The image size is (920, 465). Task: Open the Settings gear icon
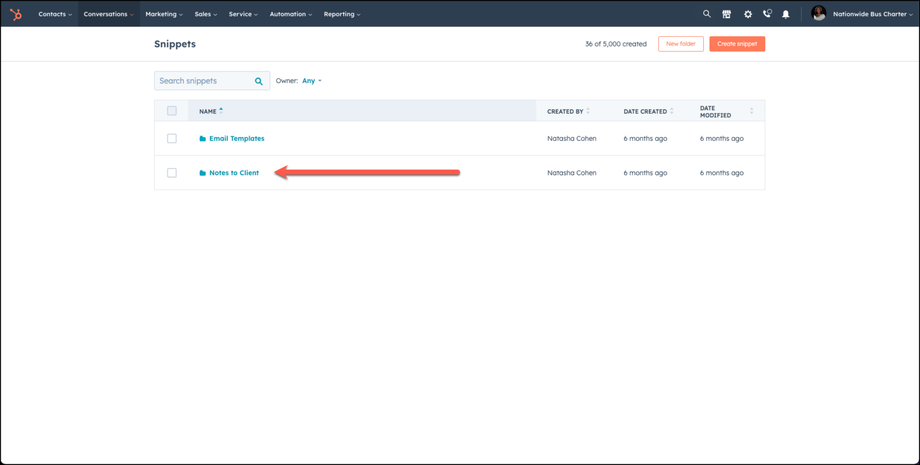[747, 14]
